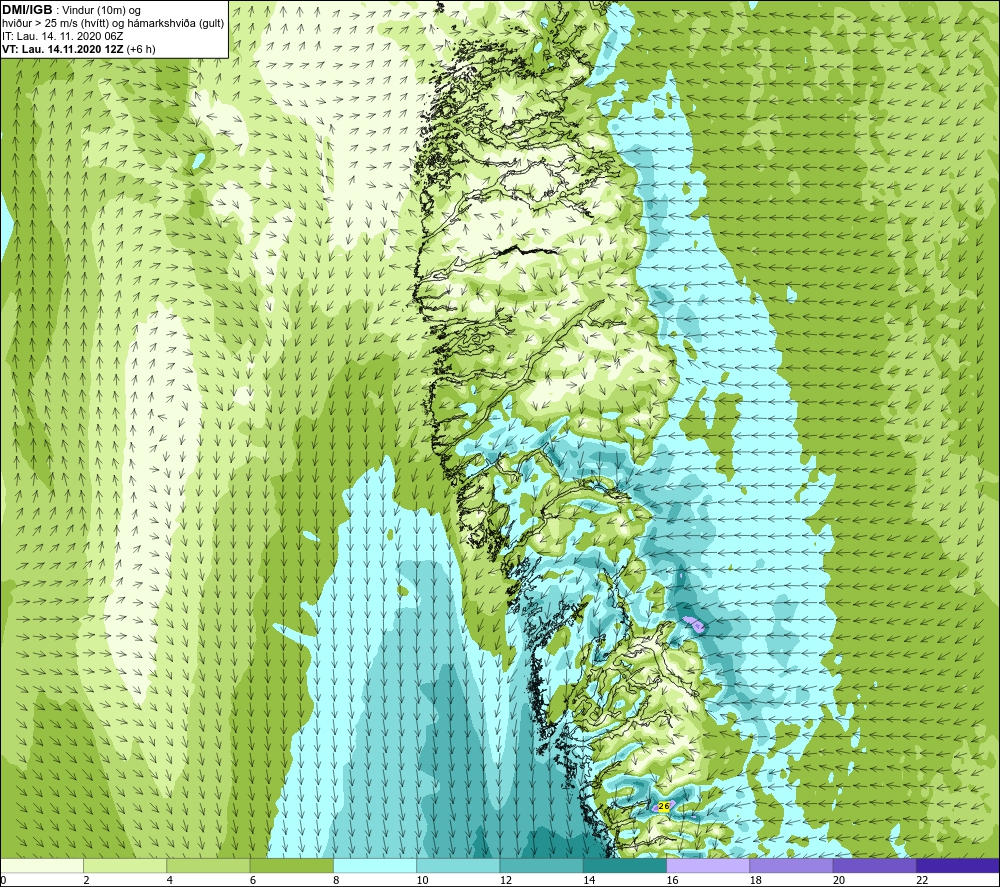Click the violet 20–22 m/s legend swatch

point(874,865)
